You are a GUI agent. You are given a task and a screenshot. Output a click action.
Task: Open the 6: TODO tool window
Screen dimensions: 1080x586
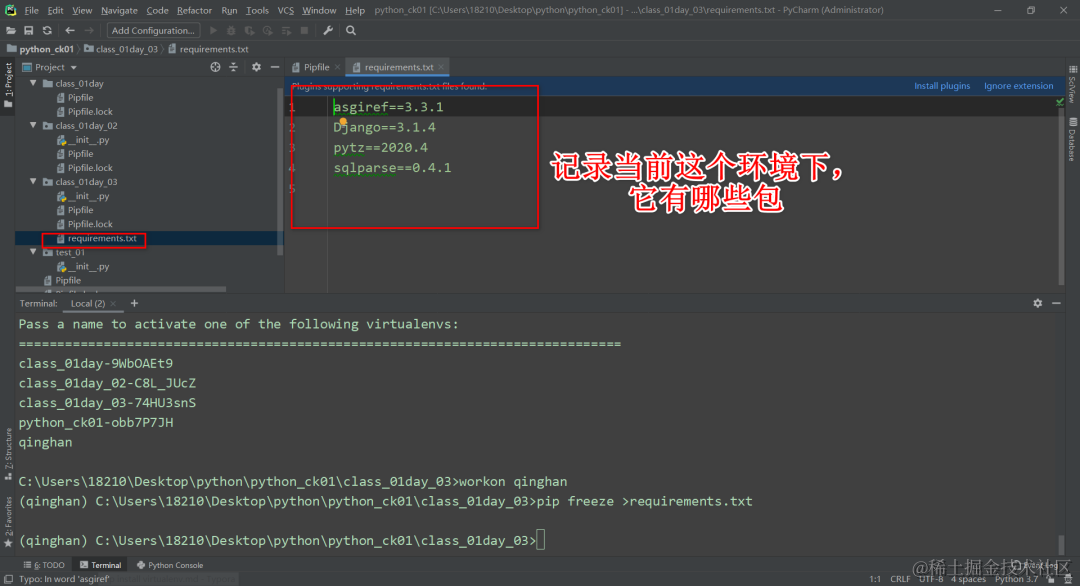[x=44, y=565]
